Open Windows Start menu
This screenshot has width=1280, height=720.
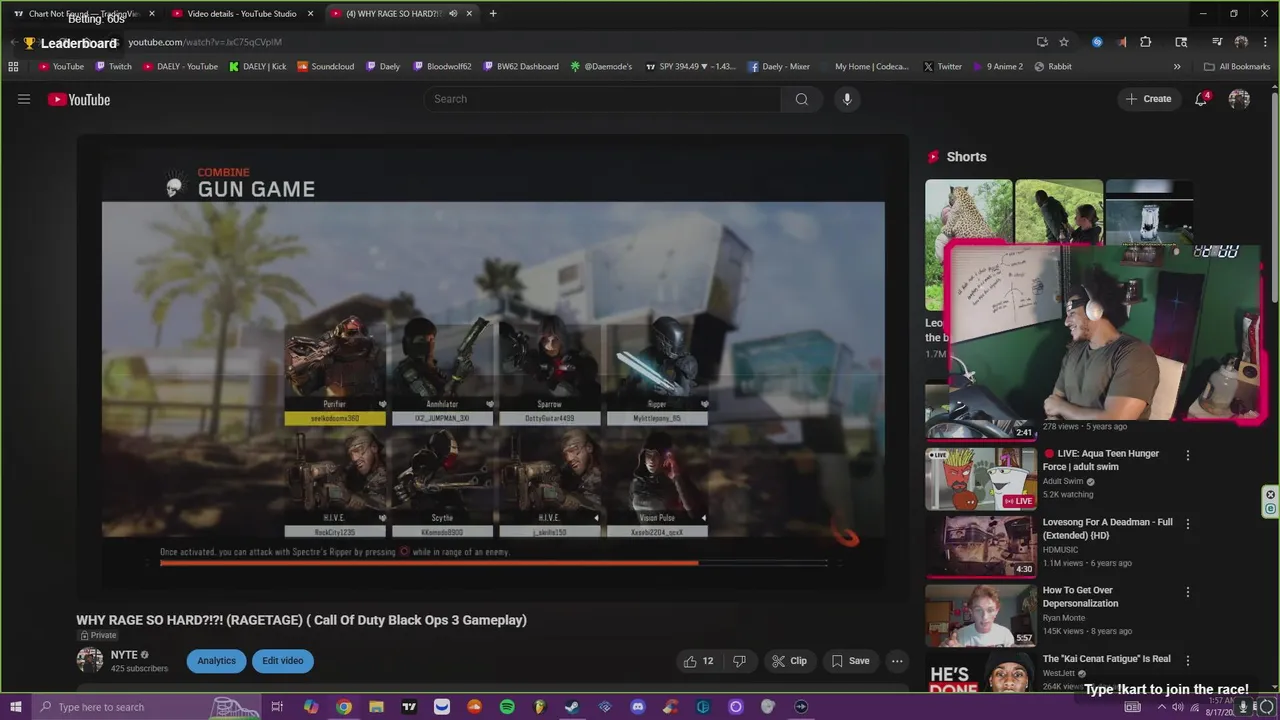tap(15, 707)
